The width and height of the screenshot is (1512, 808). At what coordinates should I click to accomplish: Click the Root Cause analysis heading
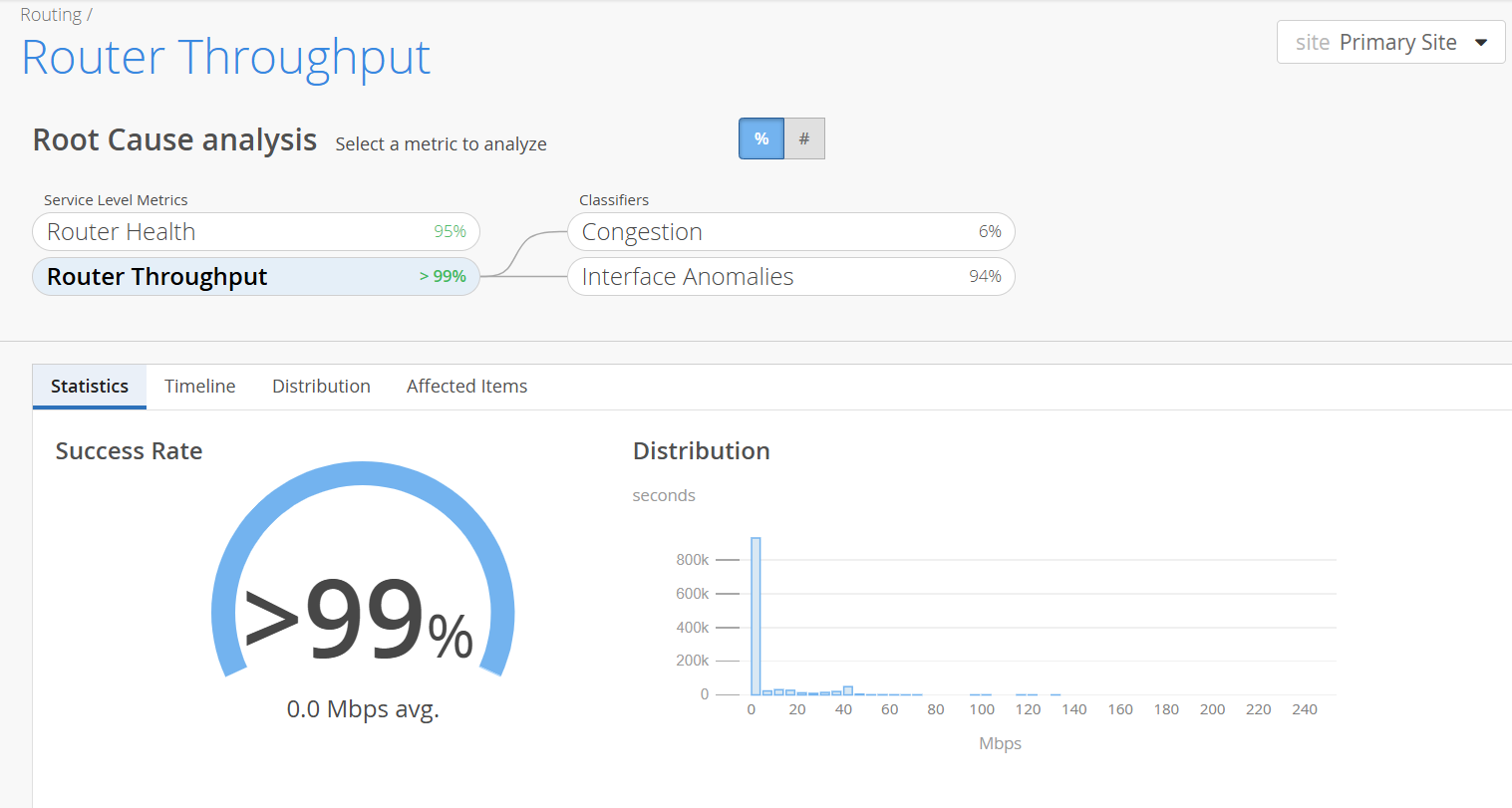[x=174, y=140]
